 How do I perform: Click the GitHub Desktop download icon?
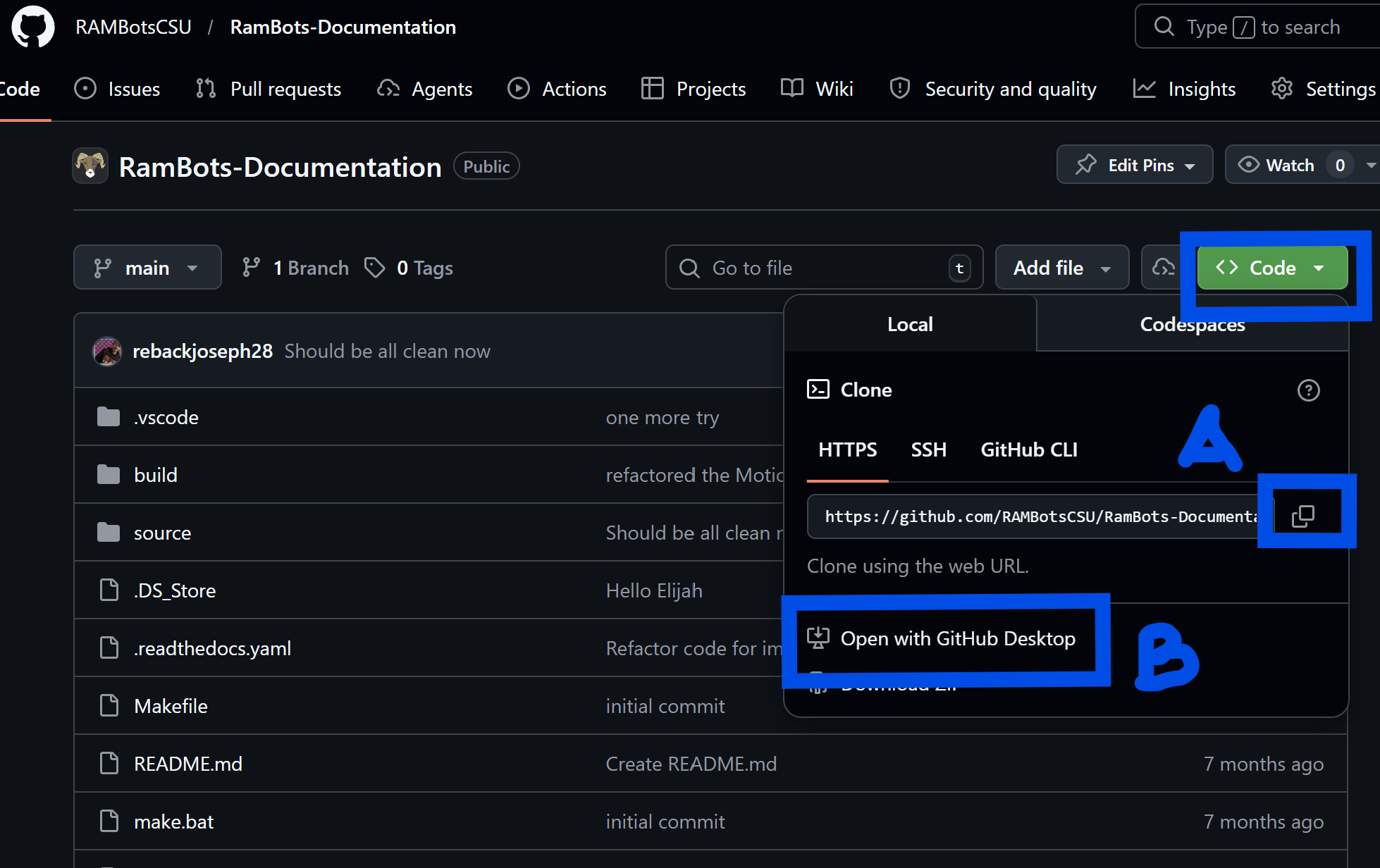pyautogui.click(x=818, y=638)
